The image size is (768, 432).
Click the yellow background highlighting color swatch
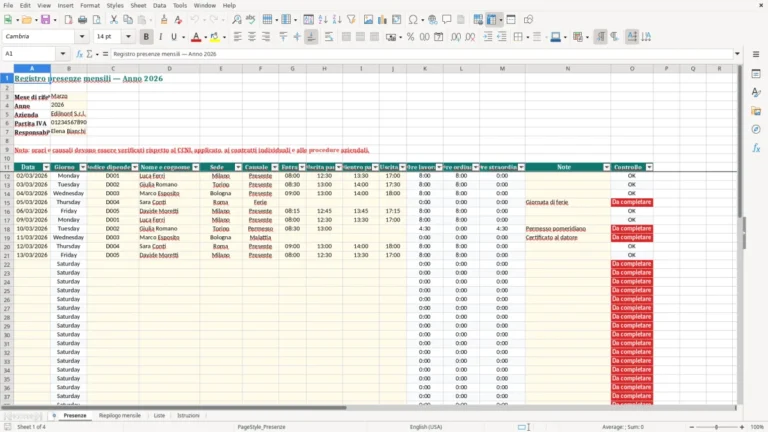pyautogui.click(x=215, y=37)
